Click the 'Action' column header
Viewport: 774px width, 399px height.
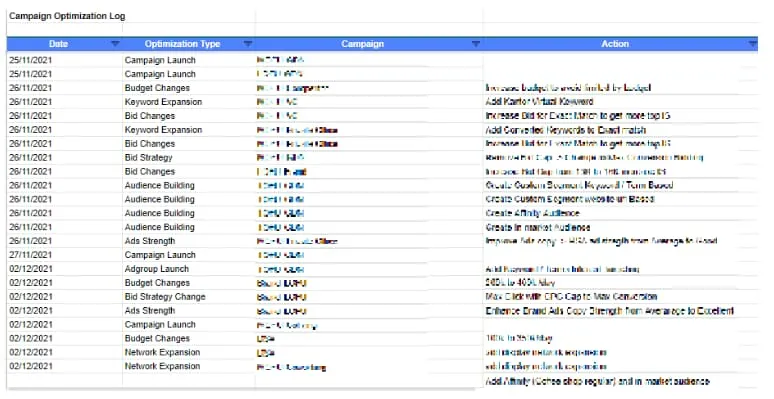(615, 44)
